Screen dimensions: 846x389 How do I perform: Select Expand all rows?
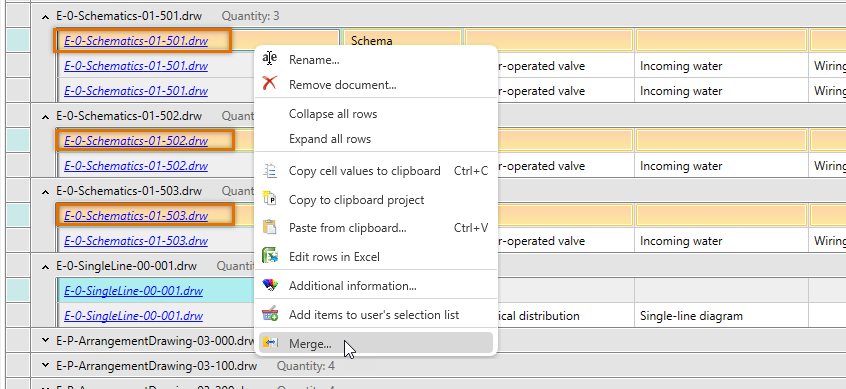point(376,139)
